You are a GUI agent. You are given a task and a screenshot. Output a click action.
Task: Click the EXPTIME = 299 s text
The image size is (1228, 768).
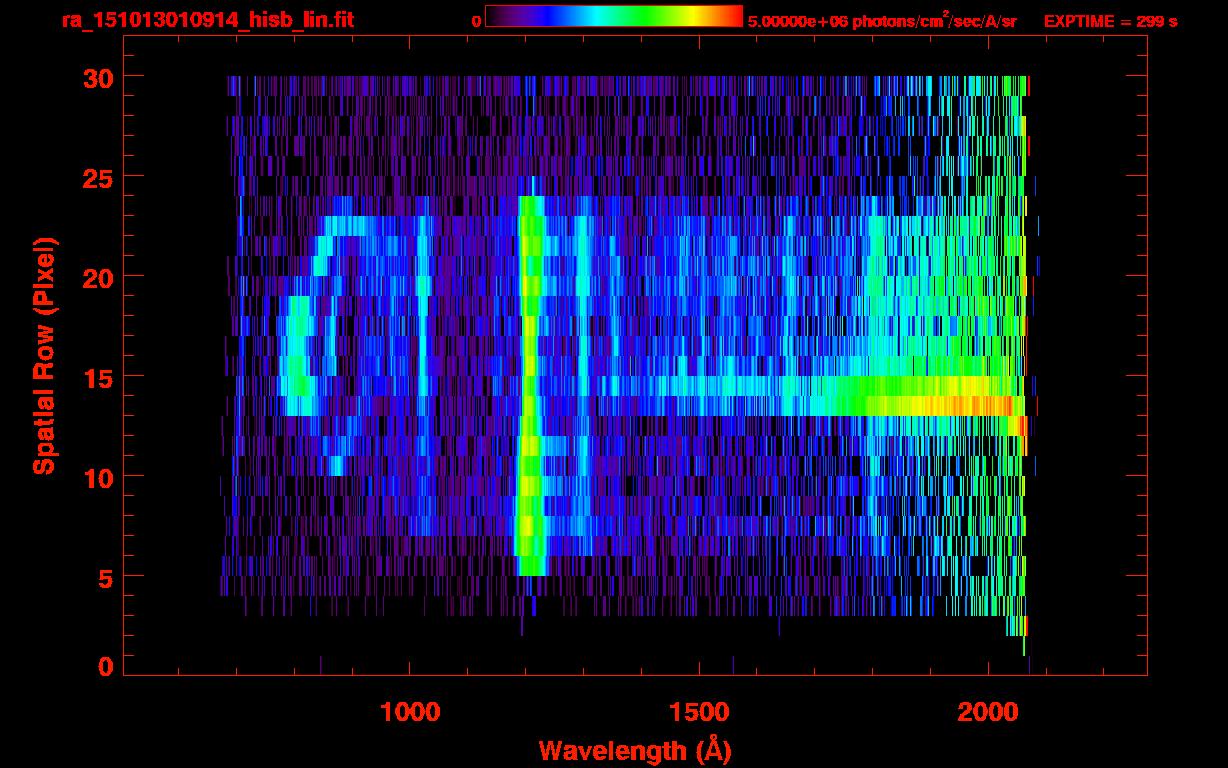(1110, 21)
